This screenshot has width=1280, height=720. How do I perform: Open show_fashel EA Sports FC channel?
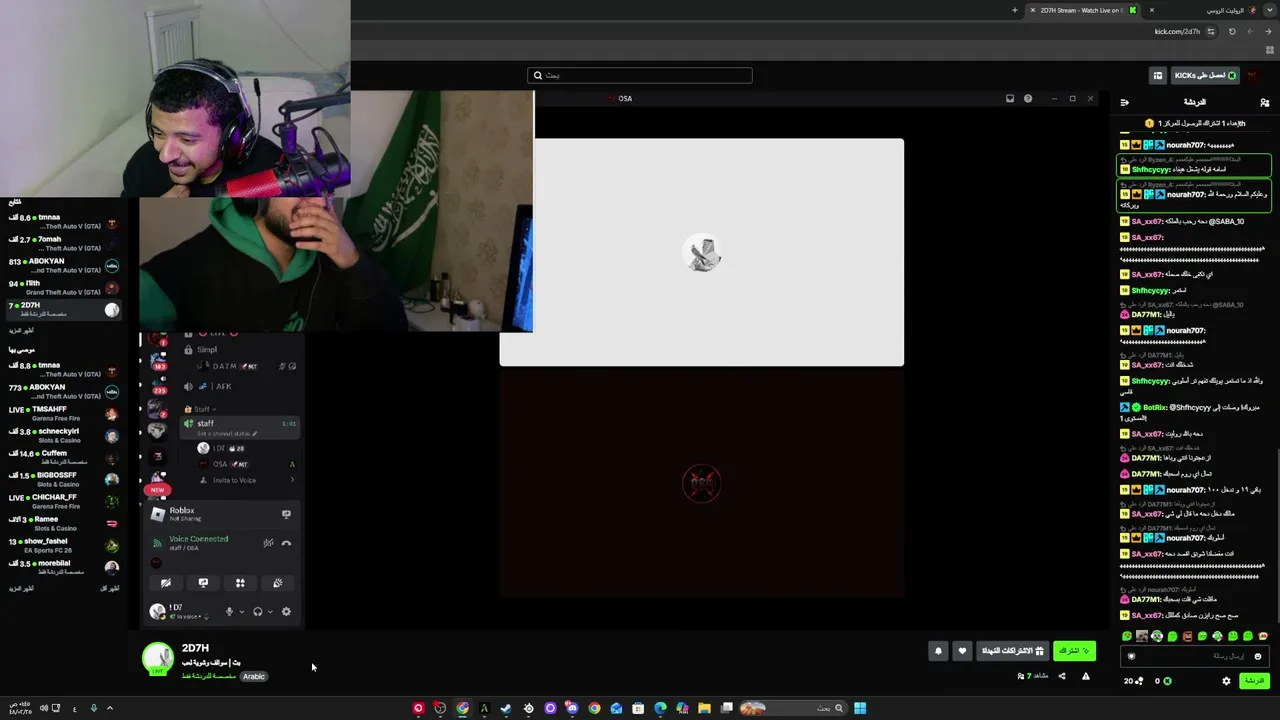(62, 546)
